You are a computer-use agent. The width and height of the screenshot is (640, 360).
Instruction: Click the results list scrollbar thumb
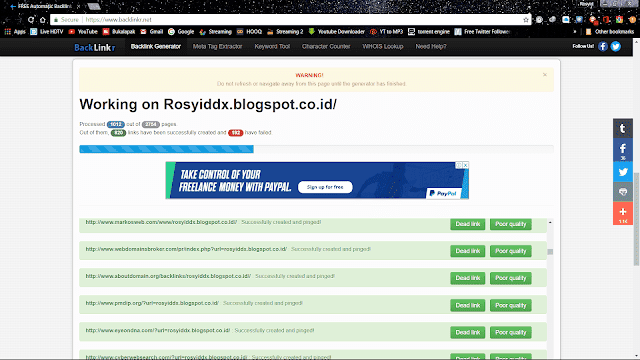[x=550, y=252]
